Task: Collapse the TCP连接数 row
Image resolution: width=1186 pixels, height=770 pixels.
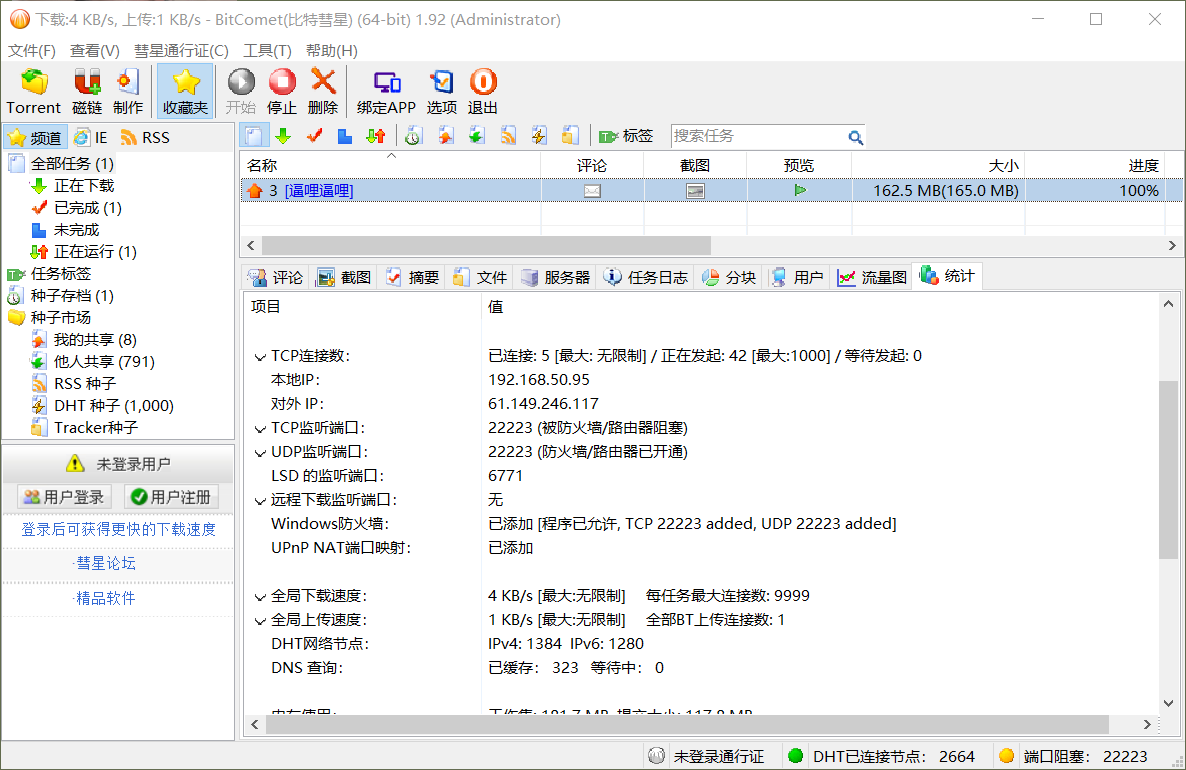Action: [x=260, y=357]
